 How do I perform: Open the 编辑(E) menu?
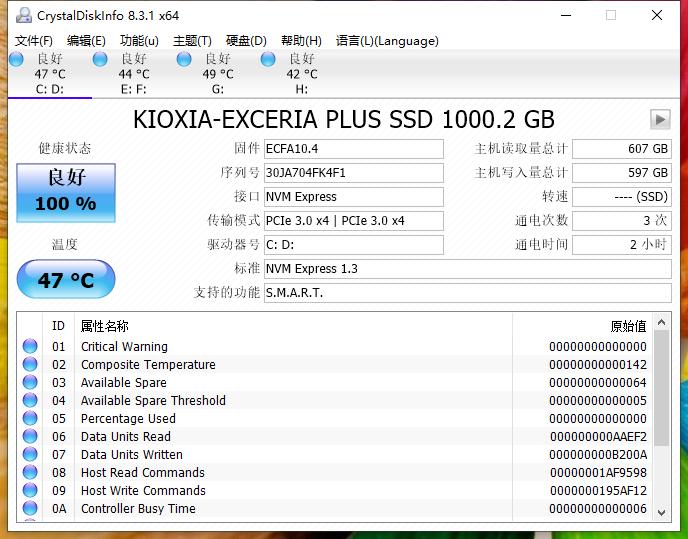[86, 41]
